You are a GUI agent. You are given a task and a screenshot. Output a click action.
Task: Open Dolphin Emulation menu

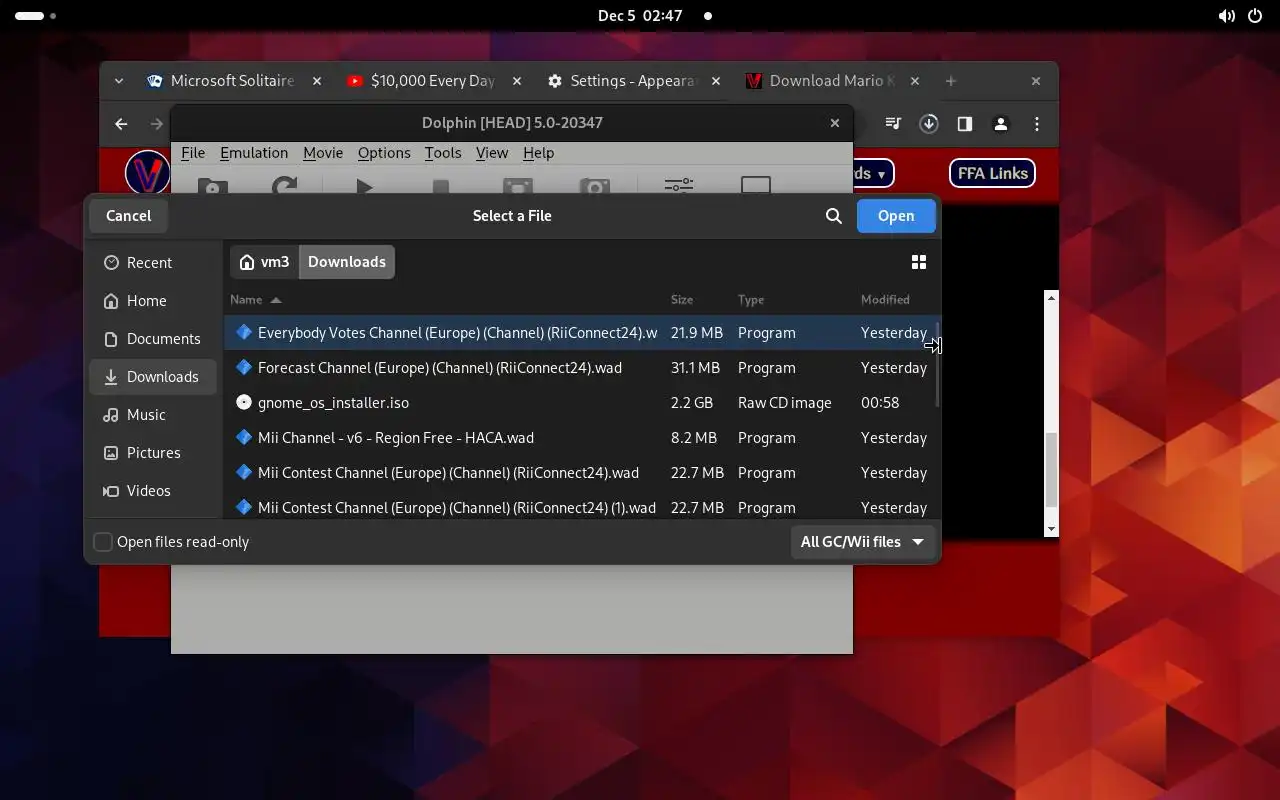click(254, 153)
